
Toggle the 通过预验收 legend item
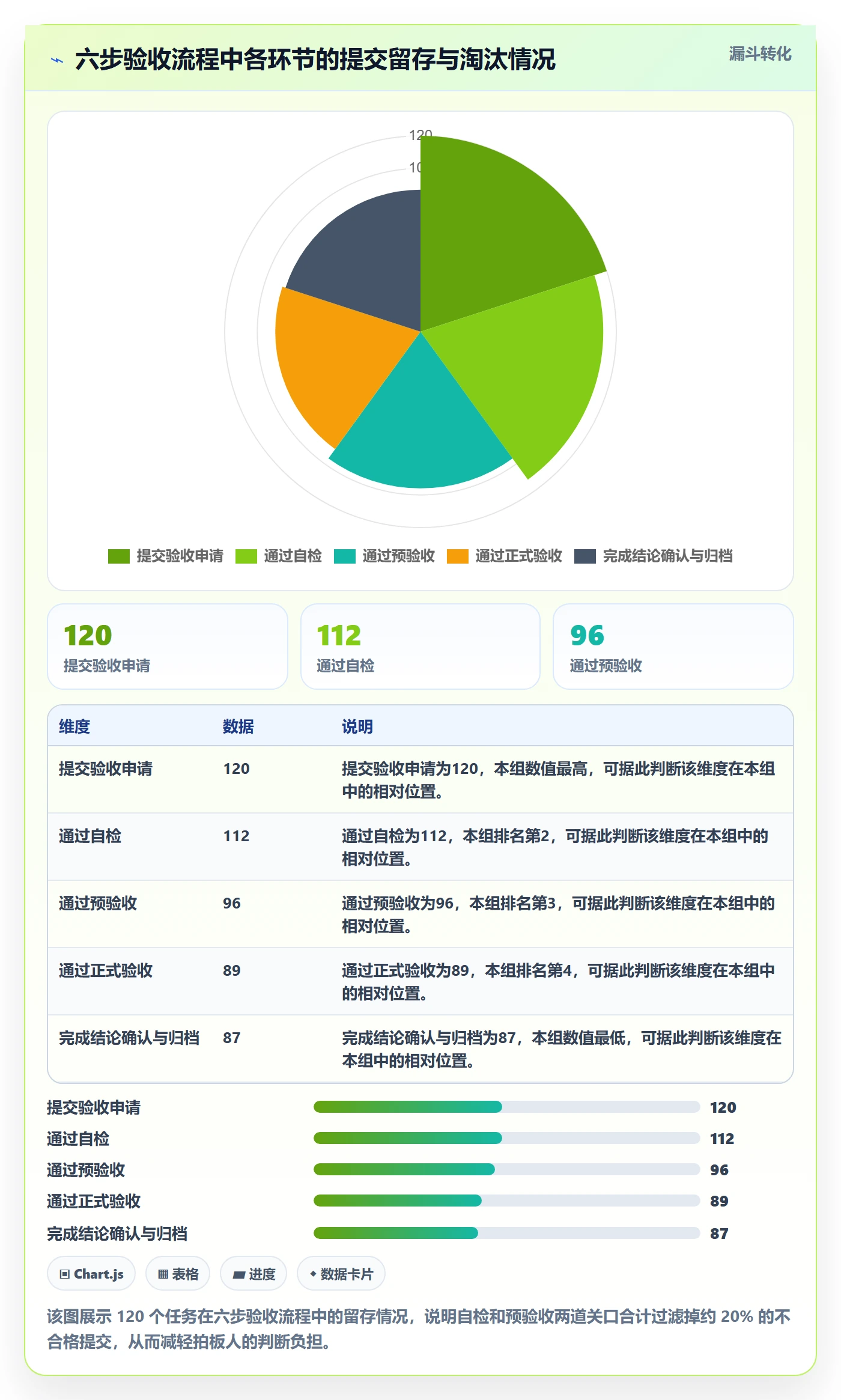click(x=384, y=556)
